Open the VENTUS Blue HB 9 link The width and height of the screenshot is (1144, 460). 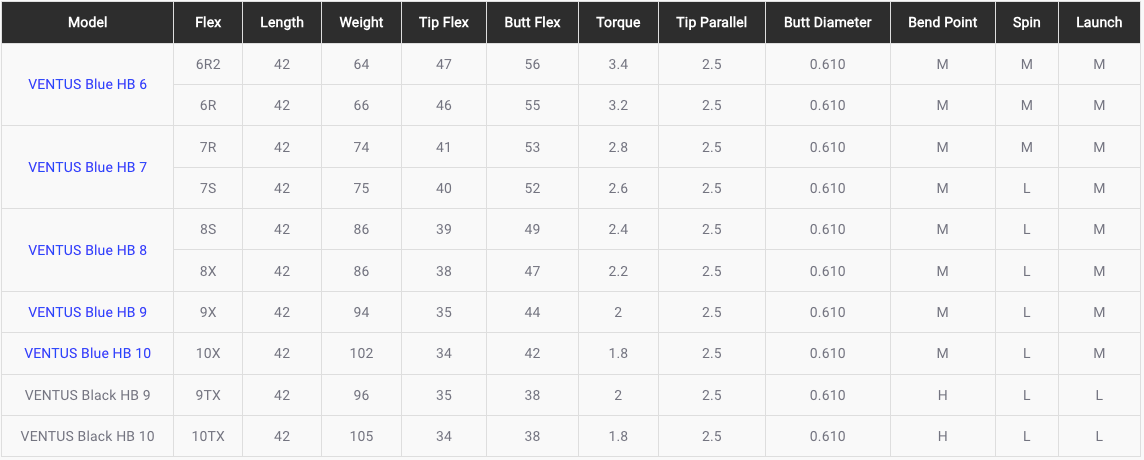point(87,312)
